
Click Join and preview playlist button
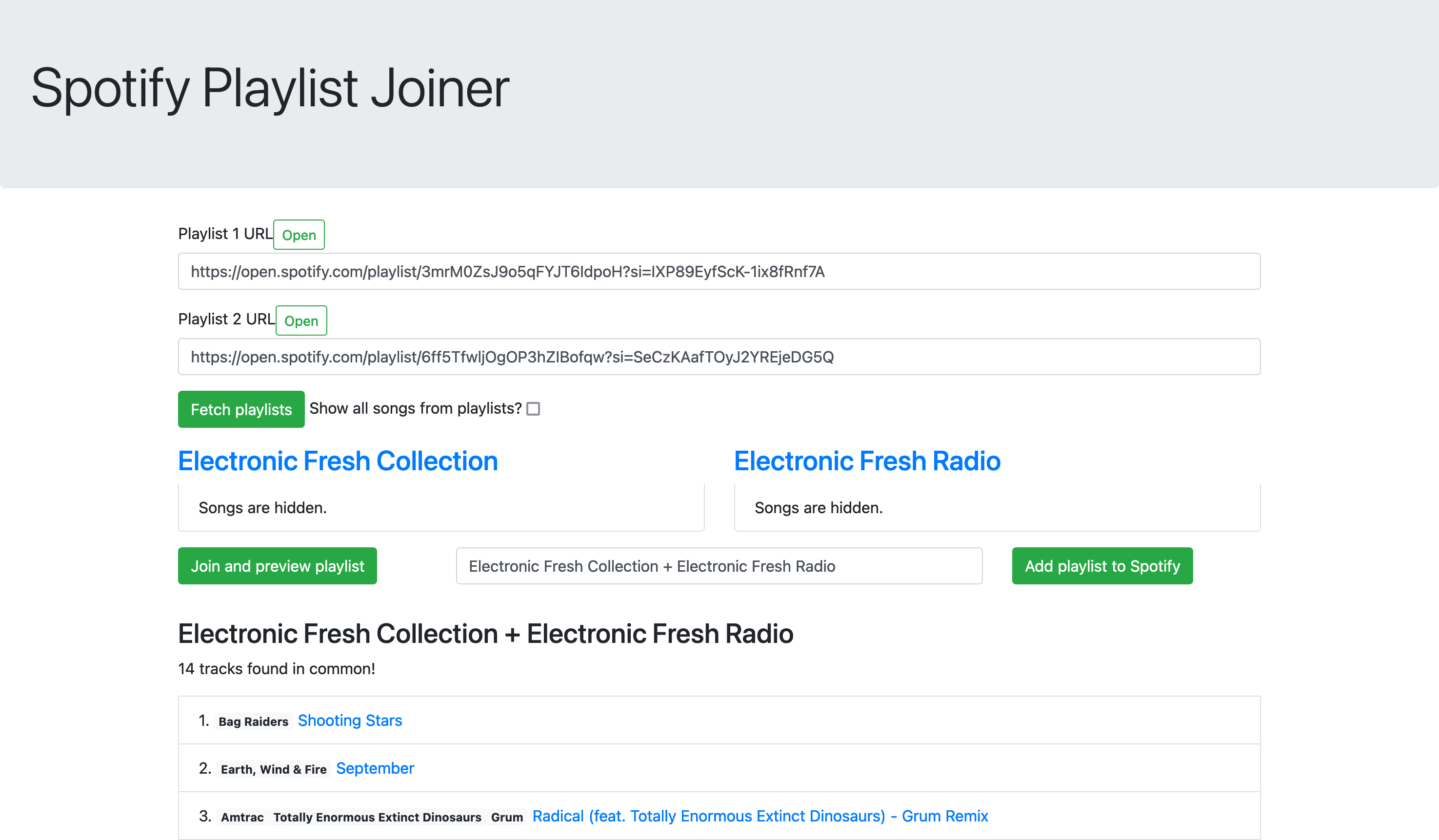pos(277,566)
